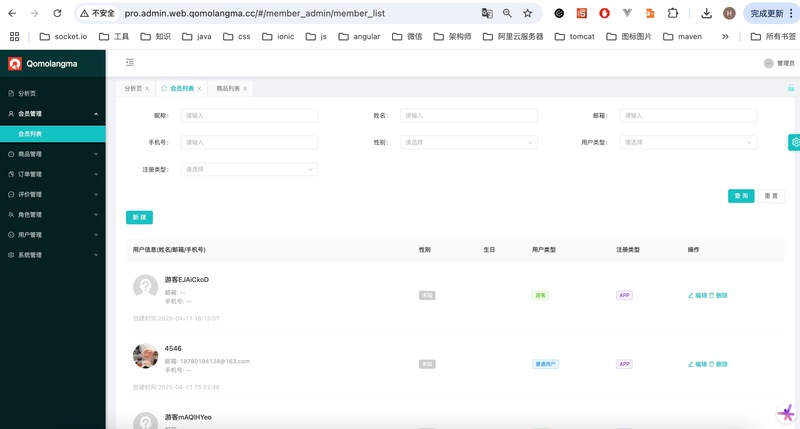Viewport: 800px width, 429px height.
Task: Expand the 用户管理 sidebar menu
Action: (96, 235)
